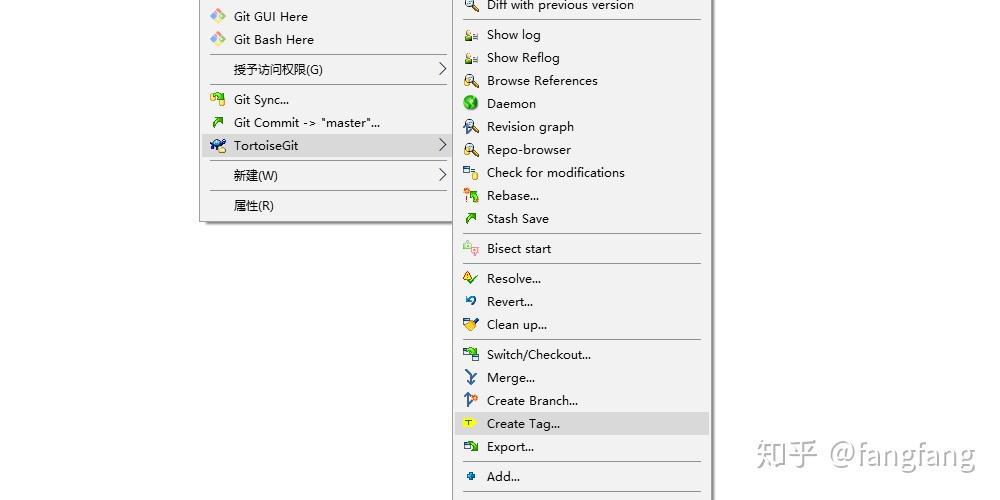Start Rebase... from TortoiseGit menu
The height and width of the screenshot is (500, 1000).
pyautogui.click(x=512, y=196)
